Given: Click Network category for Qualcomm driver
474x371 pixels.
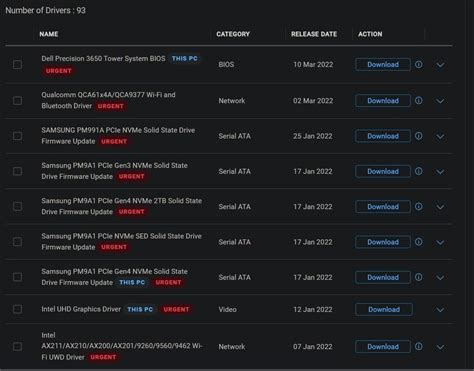Looking at the screenshot, I should tap(232, 100).
